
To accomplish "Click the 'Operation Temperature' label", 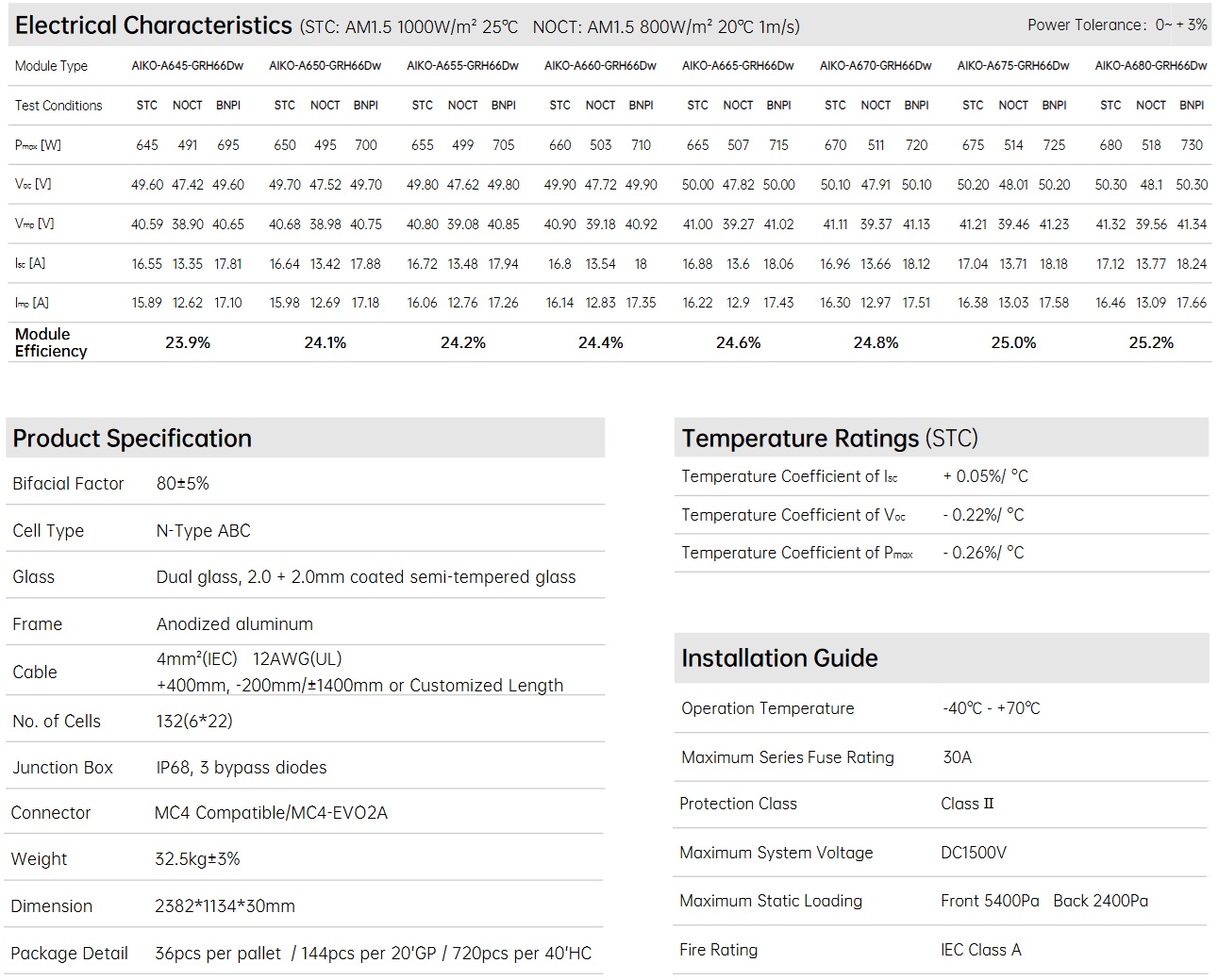I will coord(767,708).
